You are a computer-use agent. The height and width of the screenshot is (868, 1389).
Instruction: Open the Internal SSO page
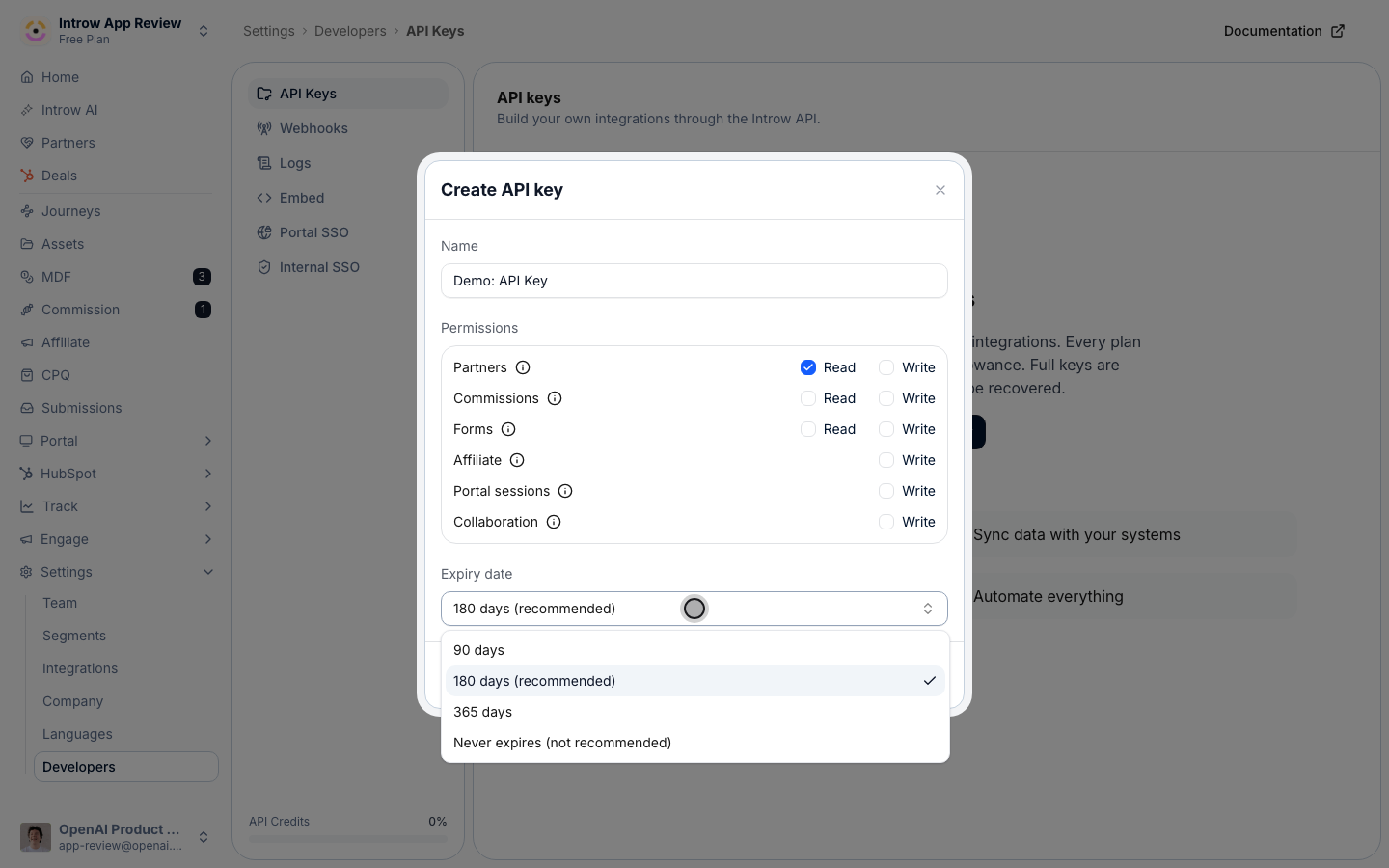[x=348, y=267]
